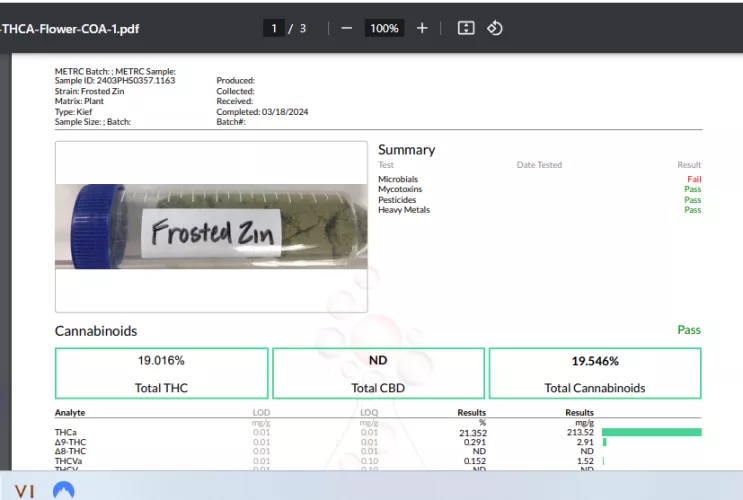This screenshot has height=500, width=743.
Task: Select the Total Cannabinoids 19.546% box
Action: tap(595, 373)
